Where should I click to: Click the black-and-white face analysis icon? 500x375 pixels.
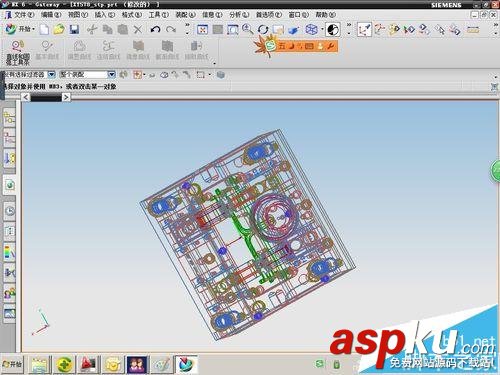coord(333,30)
